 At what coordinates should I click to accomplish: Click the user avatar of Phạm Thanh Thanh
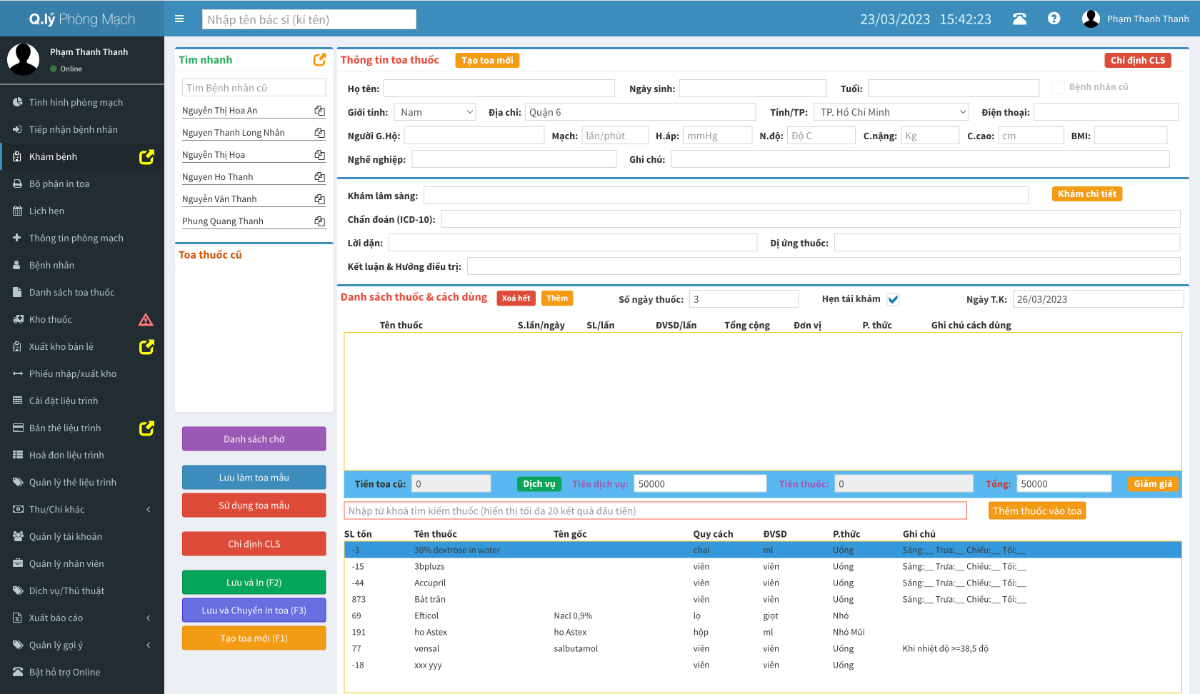1090,17
